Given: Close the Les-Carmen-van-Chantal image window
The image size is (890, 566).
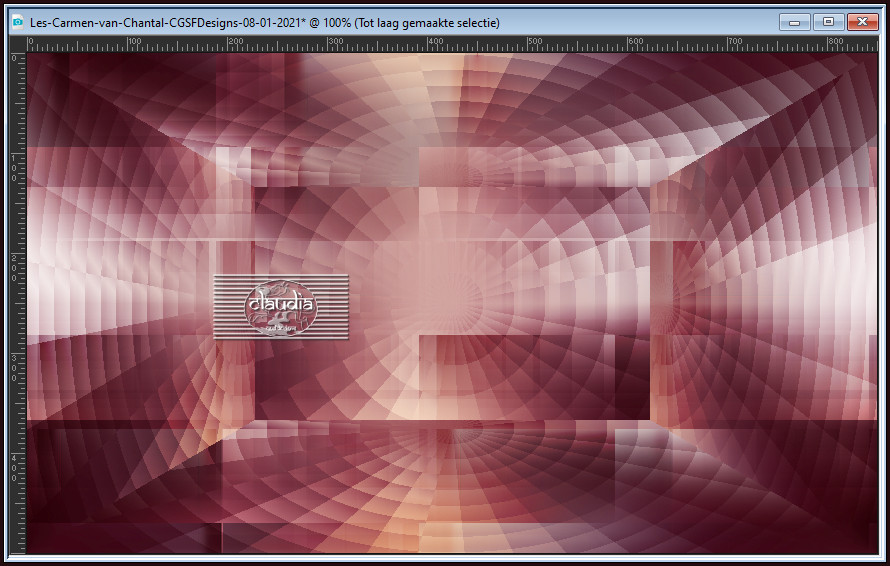Looking at the screenshot, I should coord(863,22).
